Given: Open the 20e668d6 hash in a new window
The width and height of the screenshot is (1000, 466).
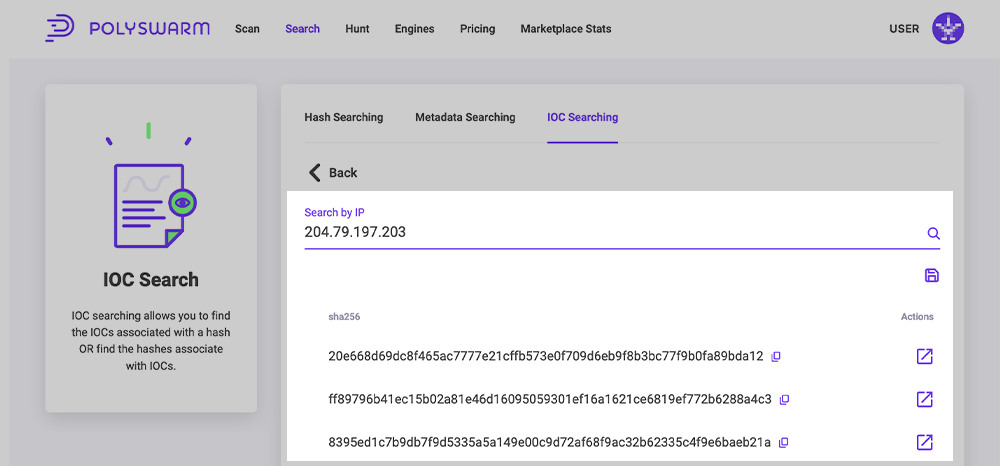Looking at the screenshot, I should (924, 356).
